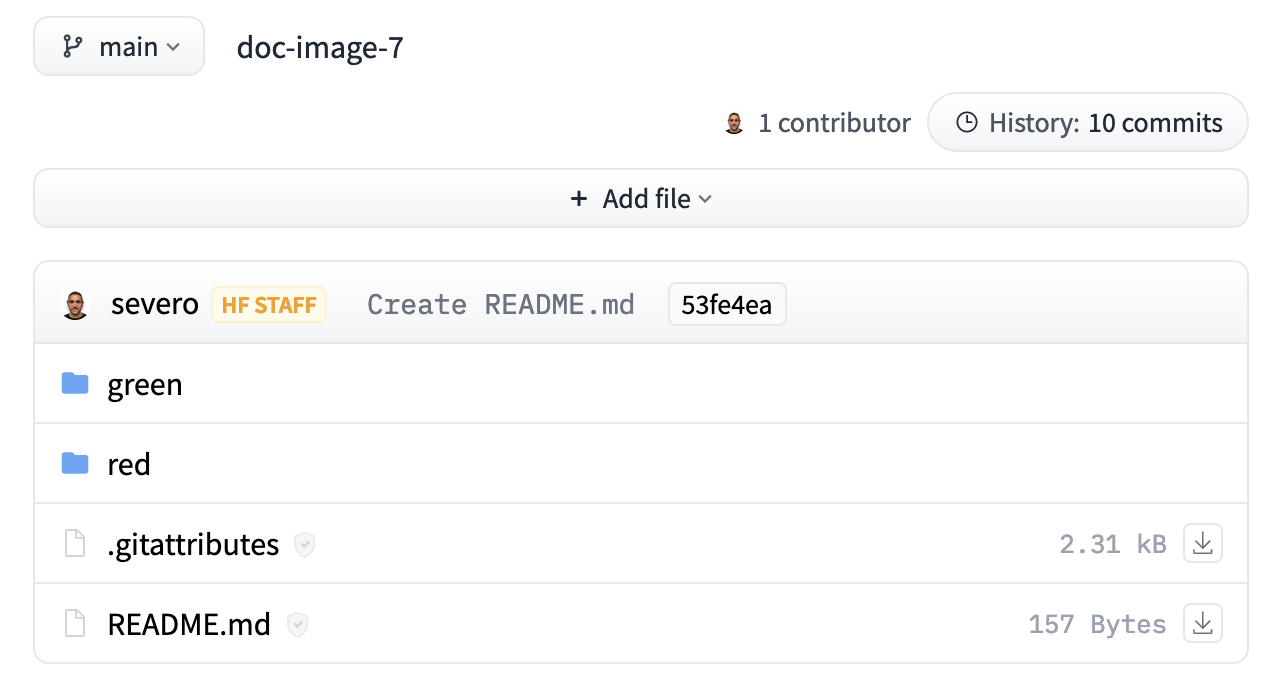This screenshot has height=678, width=1276.
Task: Expand the Add file dropdown
Action: click(641, 199)
